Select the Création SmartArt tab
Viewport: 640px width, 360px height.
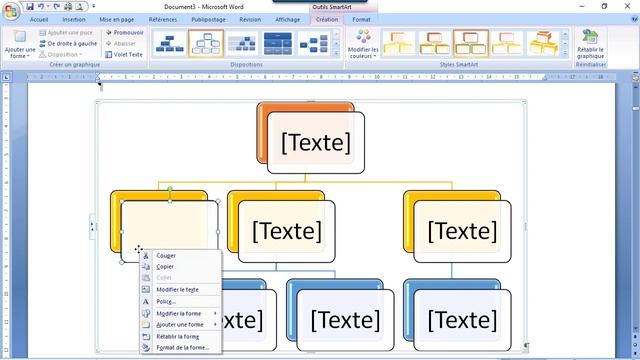click(x=327, y=20)
